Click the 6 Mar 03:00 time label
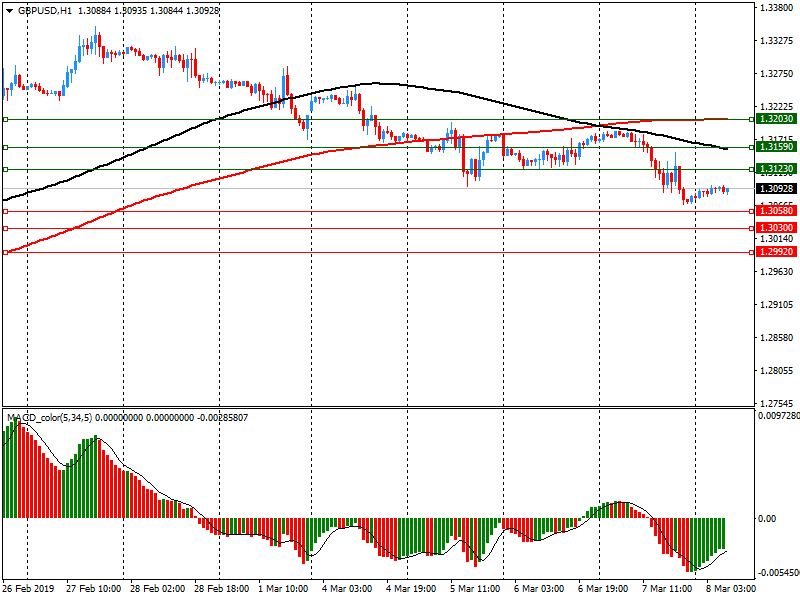 pos(539,589)
